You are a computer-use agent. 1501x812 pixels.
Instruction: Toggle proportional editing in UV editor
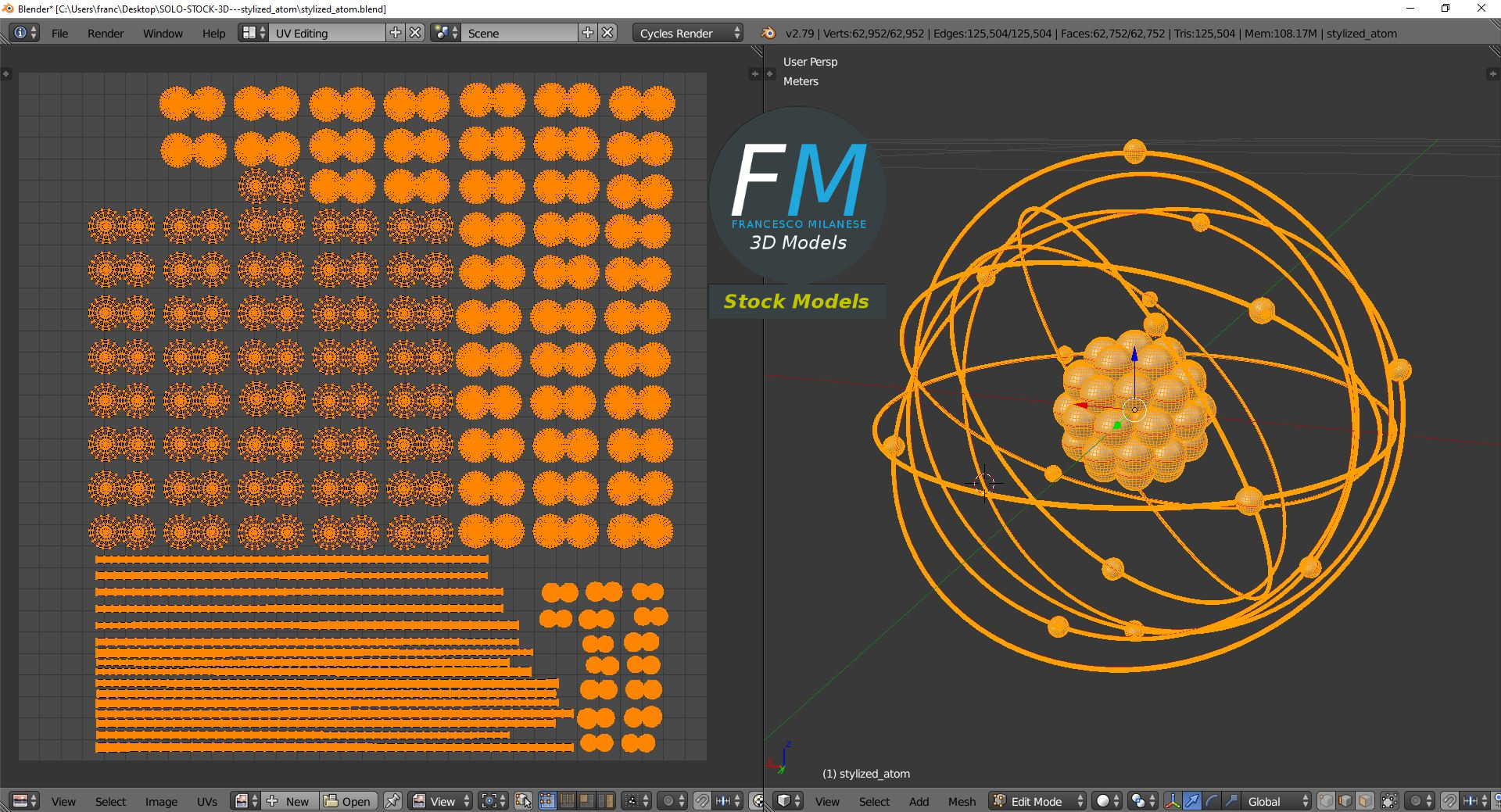click(672, 801)
